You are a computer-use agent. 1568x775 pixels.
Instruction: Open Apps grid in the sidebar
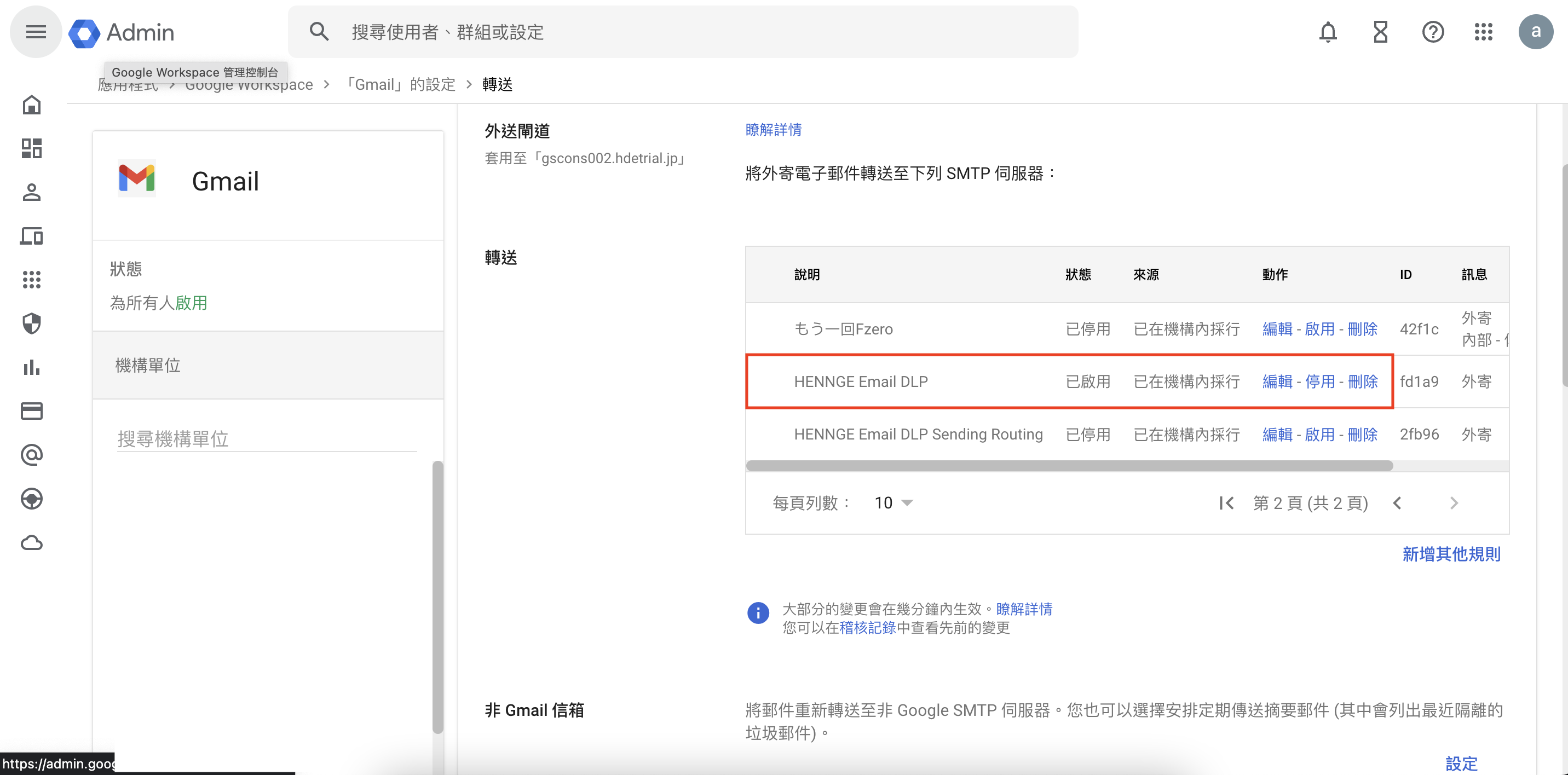click(x=32, y=280)
